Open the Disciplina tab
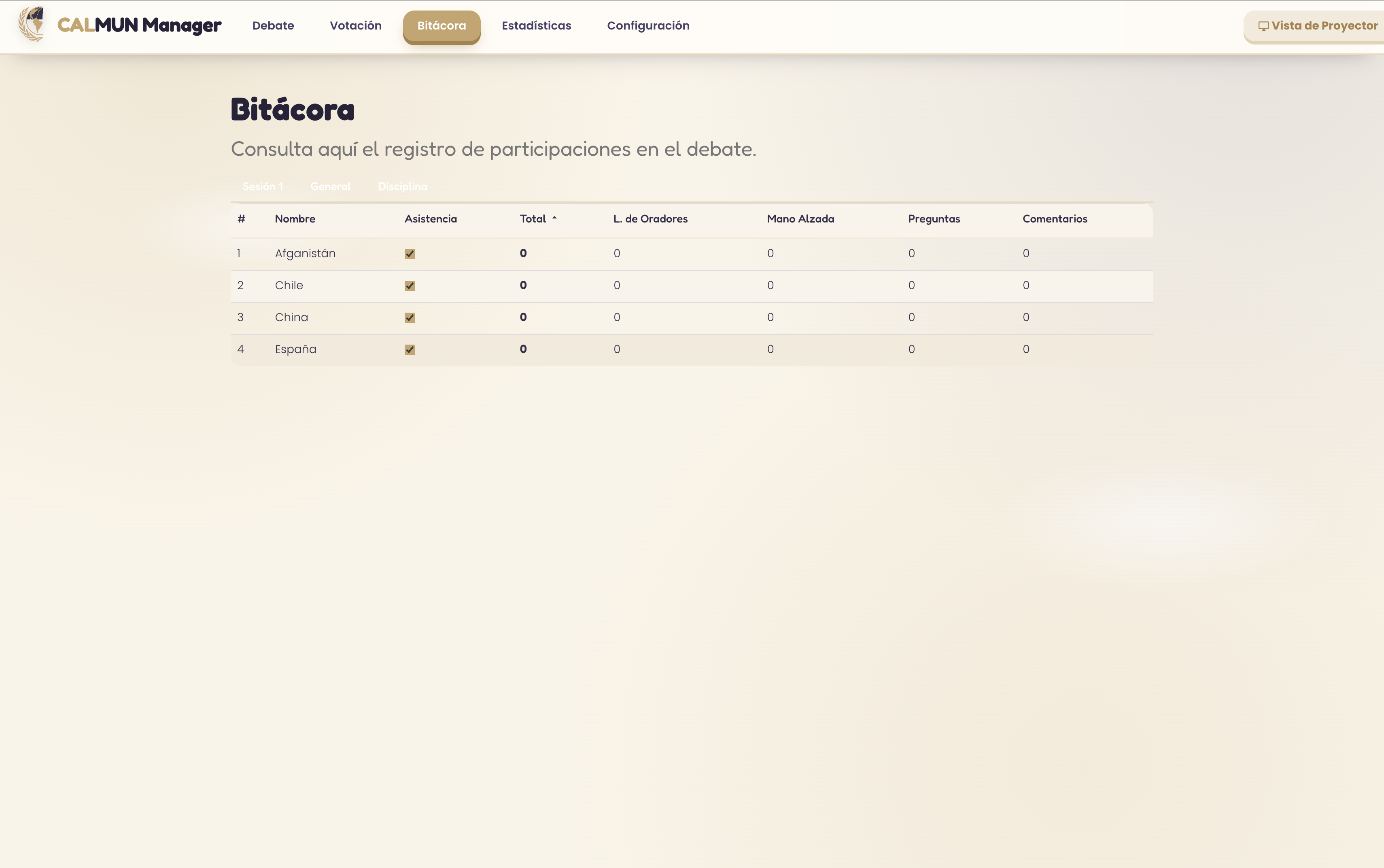This screenshot has width=1384, height=868. (403, 186)
